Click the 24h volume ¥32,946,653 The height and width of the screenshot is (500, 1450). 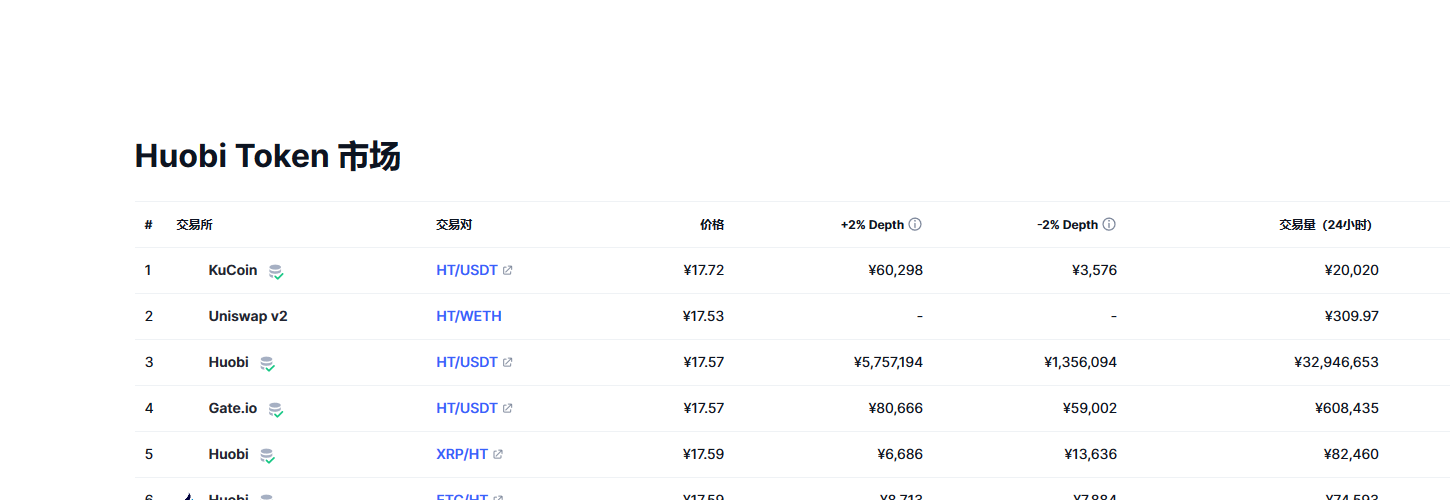click(1336, 362)
